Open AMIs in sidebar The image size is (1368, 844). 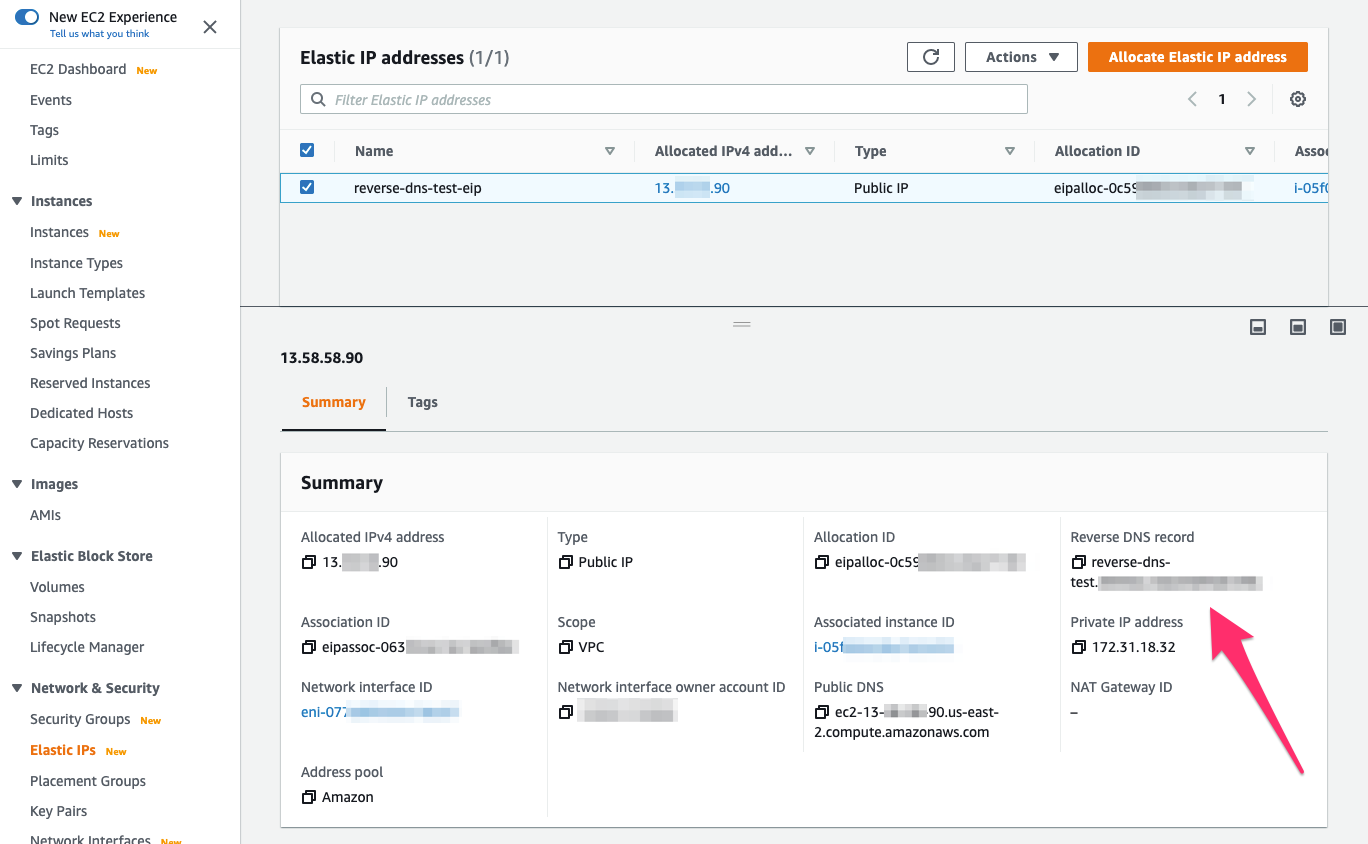(x=45, y=515)
